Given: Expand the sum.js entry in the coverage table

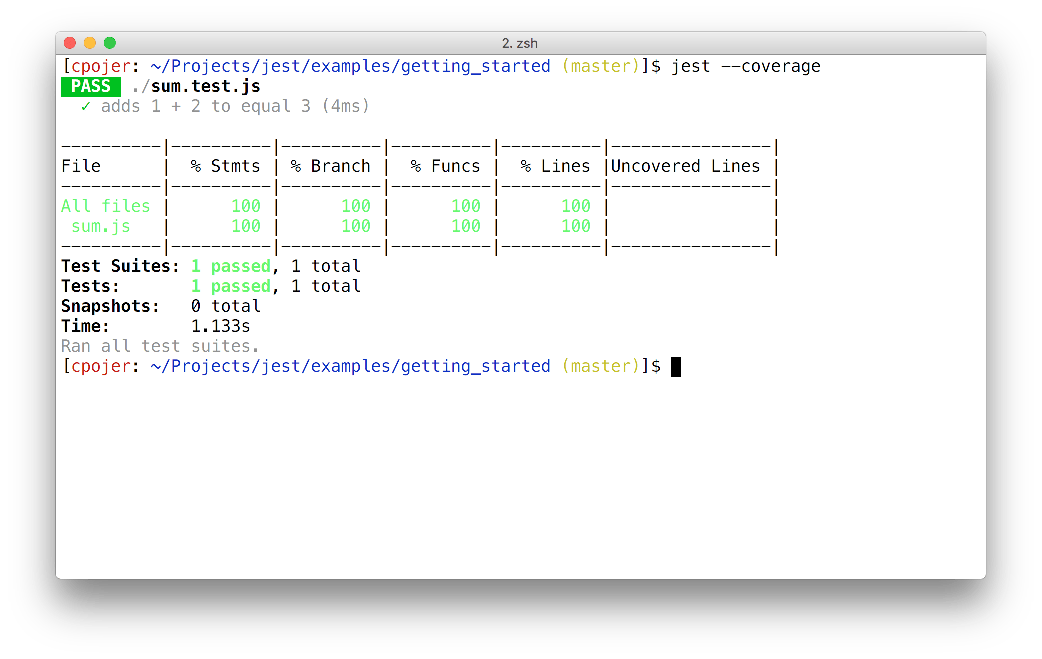Looking at the screenshot, I should tap(104, 226).
